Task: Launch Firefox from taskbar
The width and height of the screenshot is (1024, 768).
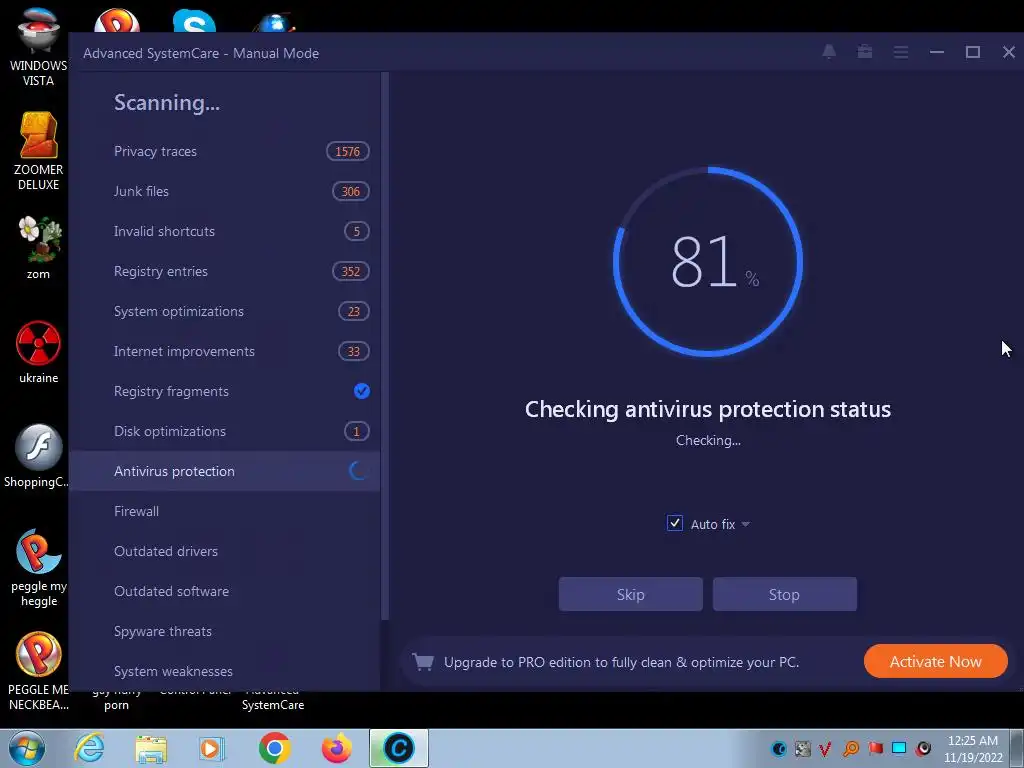Action: pyautogui.click(x=337, y=748)
